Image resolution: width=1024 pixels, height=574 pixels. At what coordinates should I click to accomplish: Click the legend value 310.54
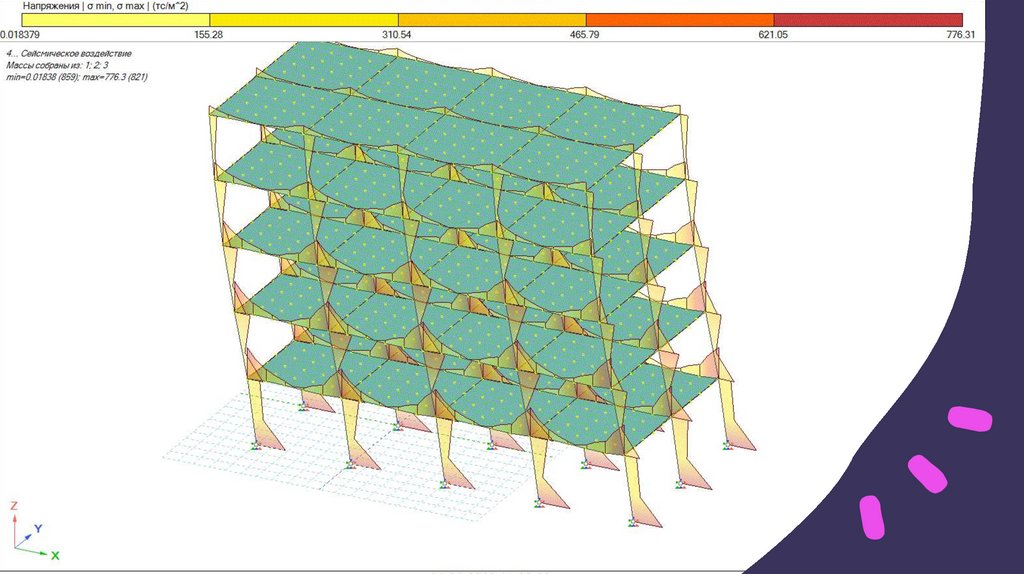point(396,35)
